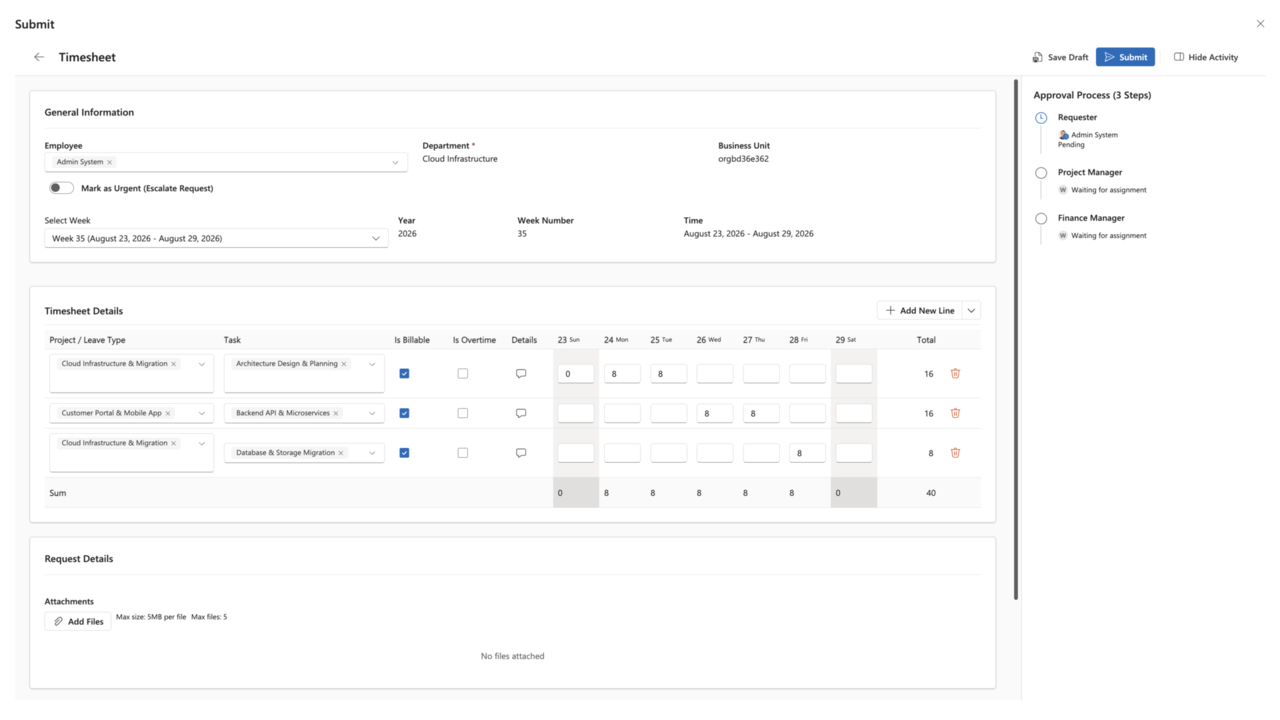
Task: Open Architecture Design & Planning task dropdown
Action: tap(372, 364)
